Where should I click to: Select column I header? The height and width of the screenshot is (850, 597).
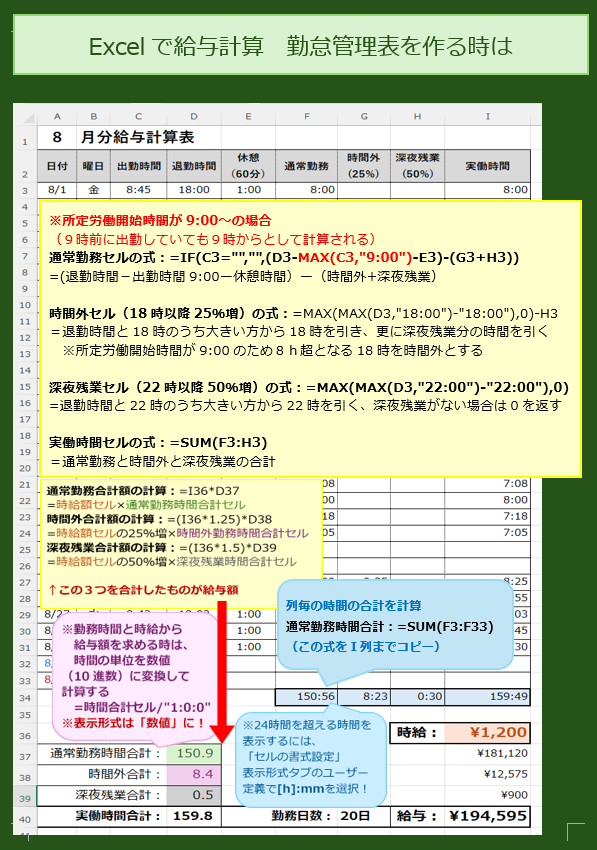(487, 117)
